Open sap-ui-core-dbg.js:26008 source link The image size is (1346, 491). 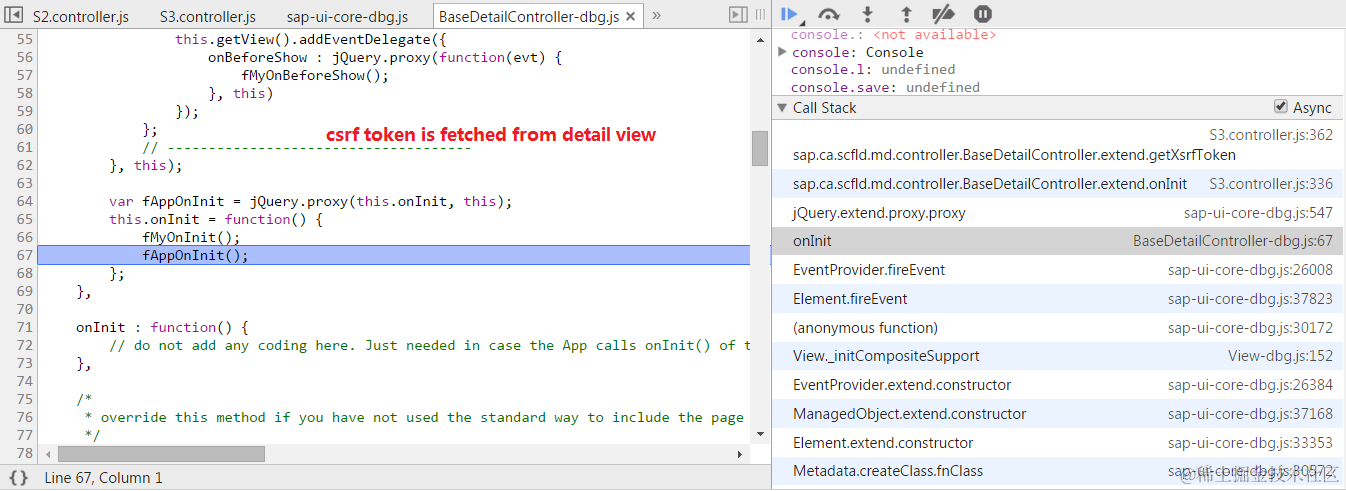(1250, 270)
